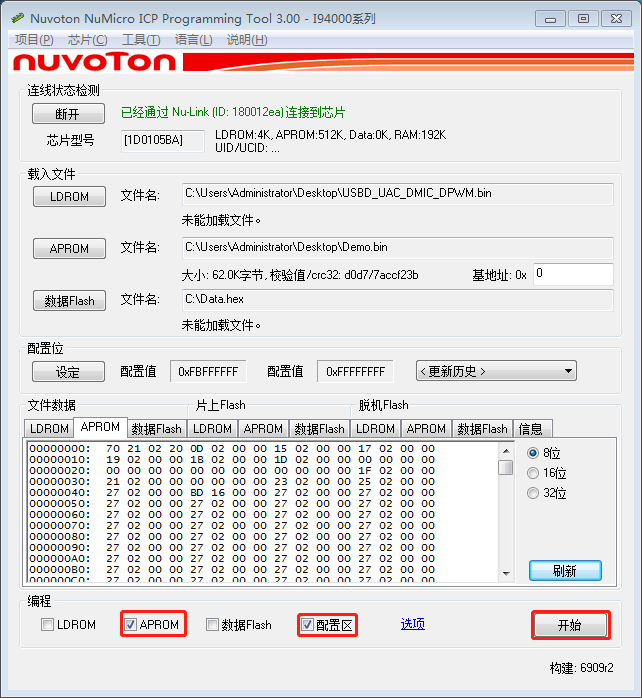Switch to the 信息 tab
This screenshot has height=698, width=642.
click(x=532, y=429)
